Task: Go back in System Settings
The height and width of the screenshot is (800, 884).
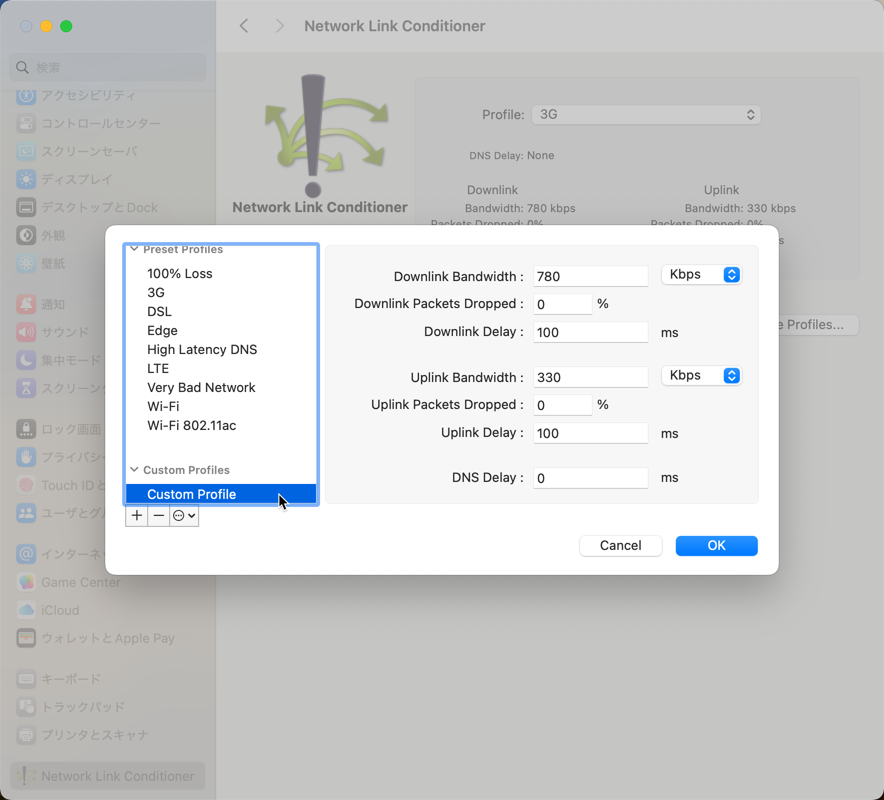Action: 244,26
